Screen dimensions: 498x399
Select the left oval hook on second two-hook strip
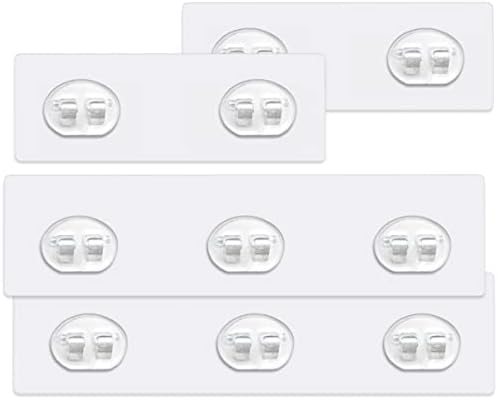[x=82, y=108]
